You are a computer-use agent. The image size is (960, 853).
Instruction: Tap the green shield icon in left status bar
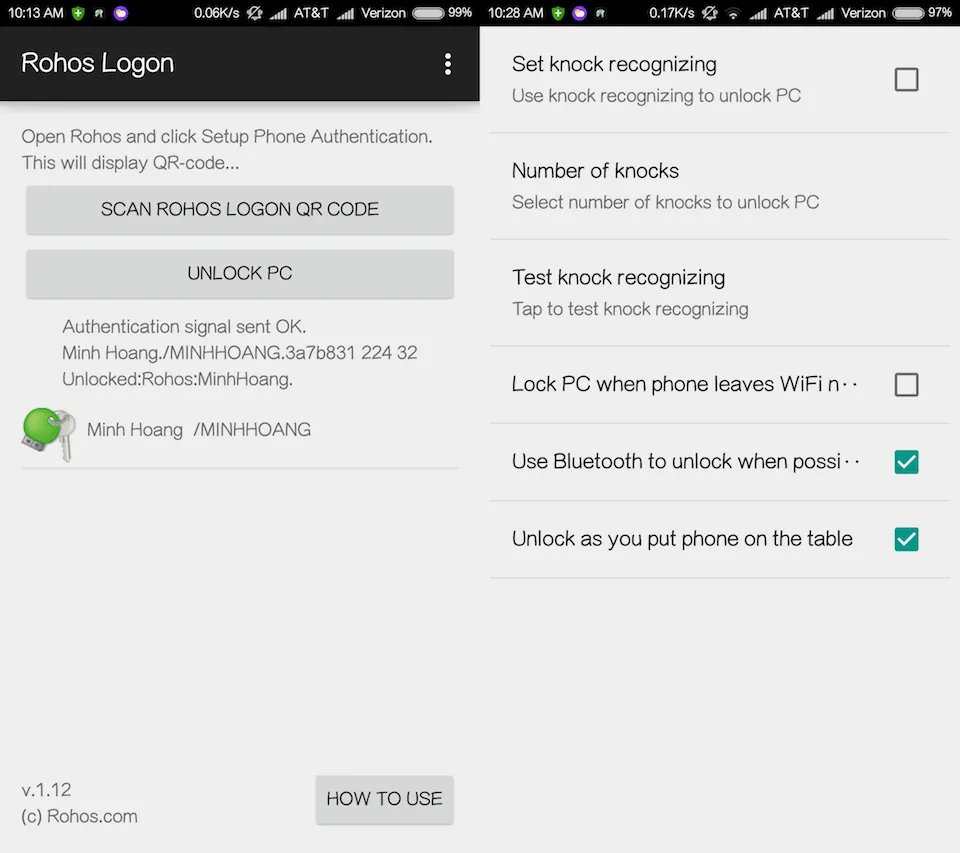(x=78, y=13)
